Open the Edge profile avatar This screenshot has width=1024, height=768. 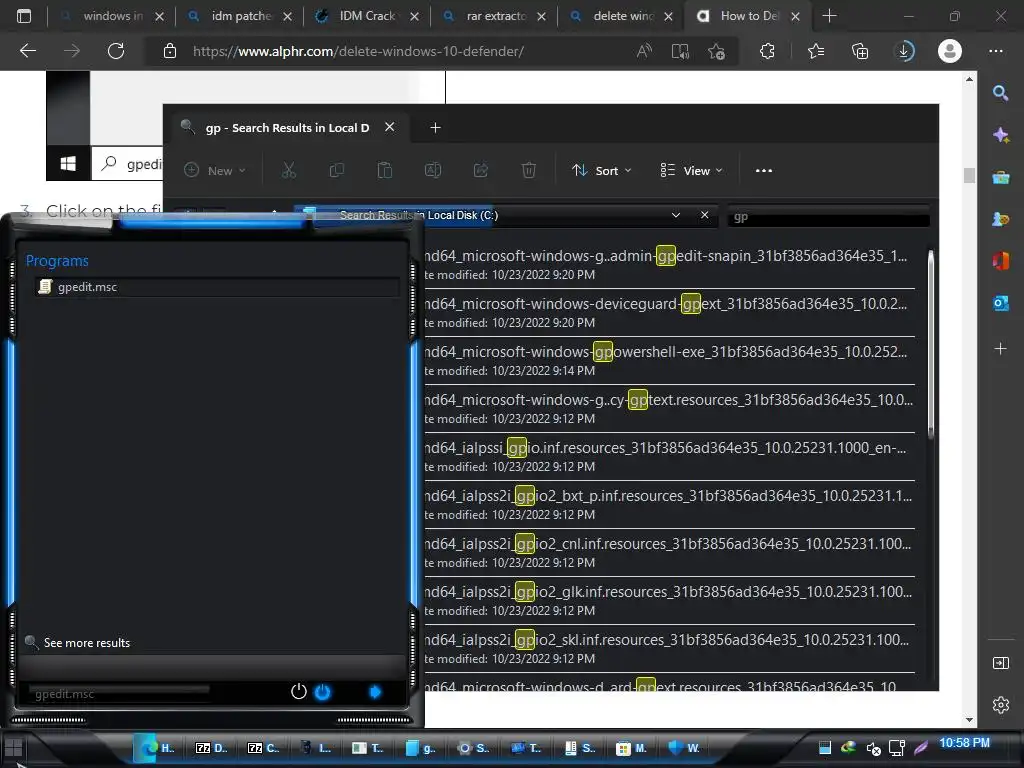[x=950, y=51]
